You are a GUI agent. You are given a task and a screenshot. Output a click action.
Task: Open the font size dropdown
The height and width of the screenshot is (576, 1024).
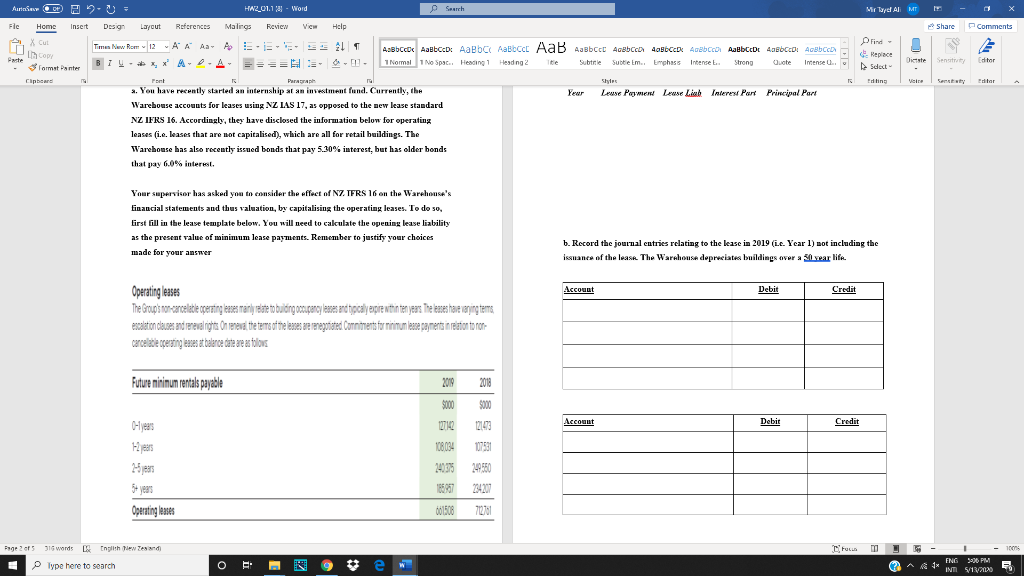(x=166, y=46)
